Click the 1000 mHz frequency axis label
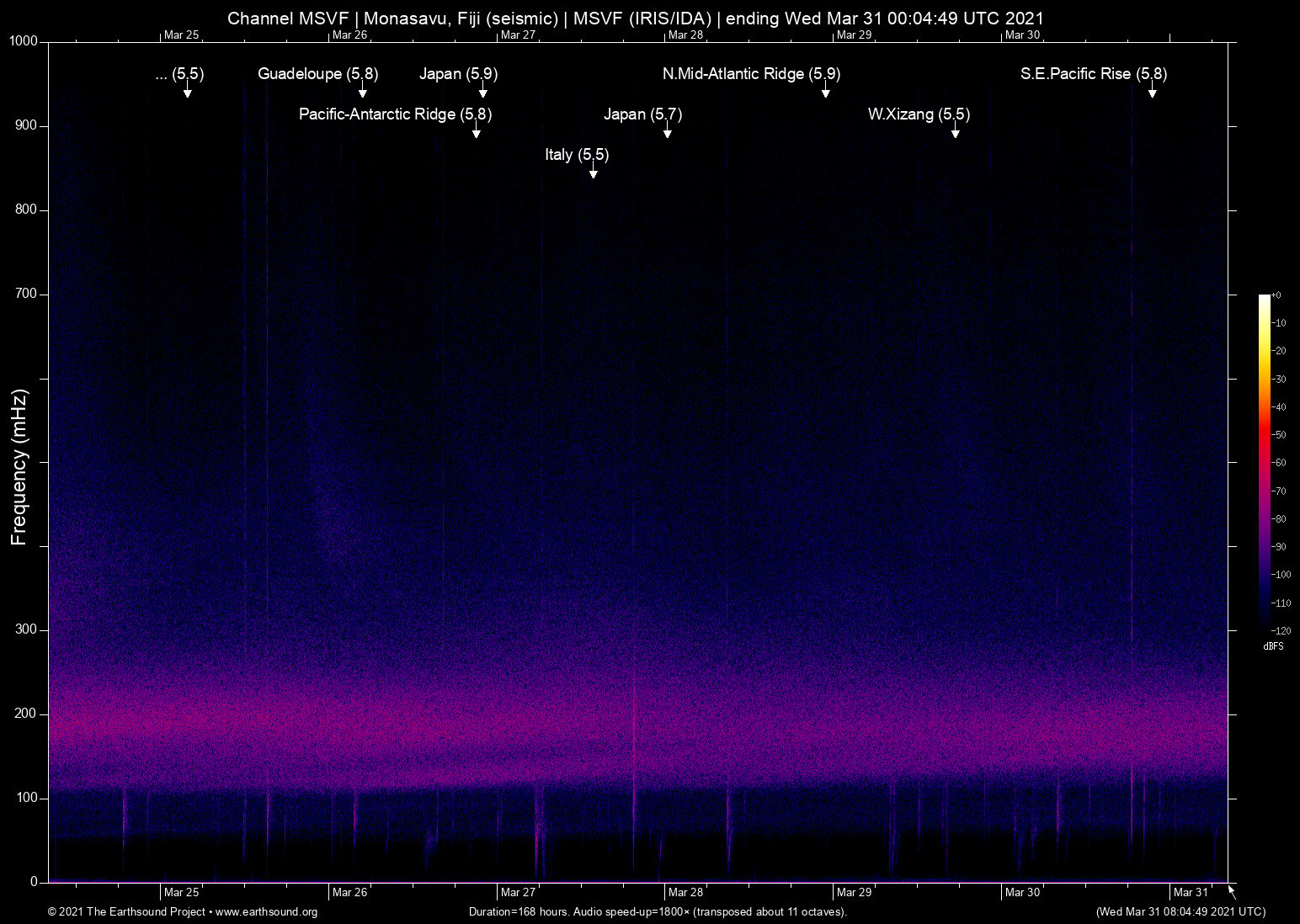This screenshot has height=924, width=1300. pyautogui.click(x=23, y=41)
